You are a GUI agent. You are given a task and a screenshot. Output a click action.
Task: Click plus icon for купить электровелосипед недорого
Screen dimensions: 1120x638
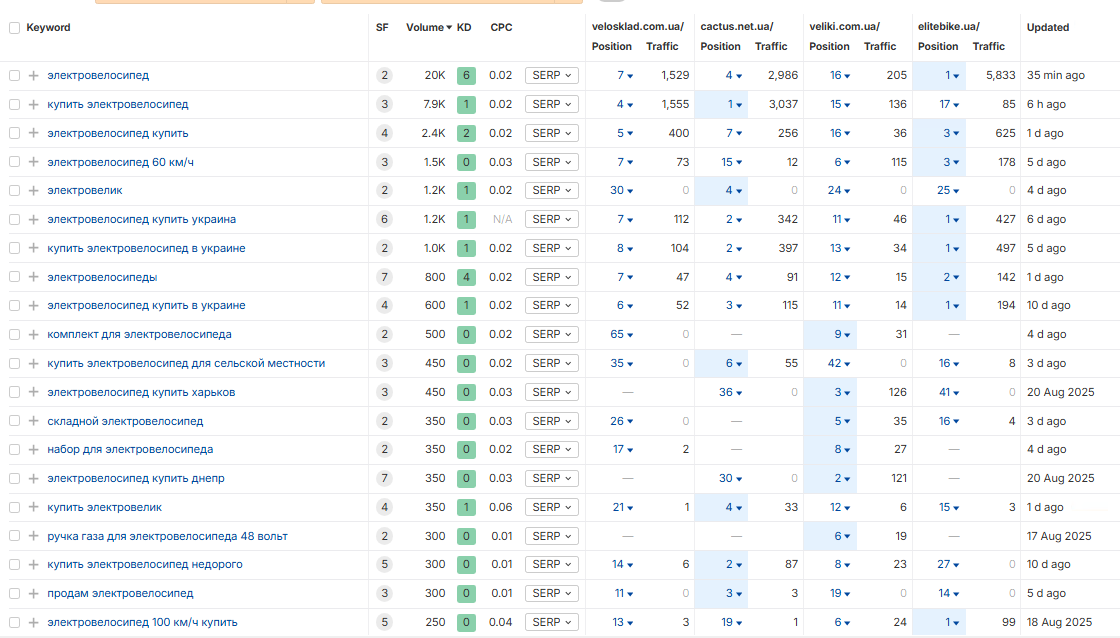[34, 564]
